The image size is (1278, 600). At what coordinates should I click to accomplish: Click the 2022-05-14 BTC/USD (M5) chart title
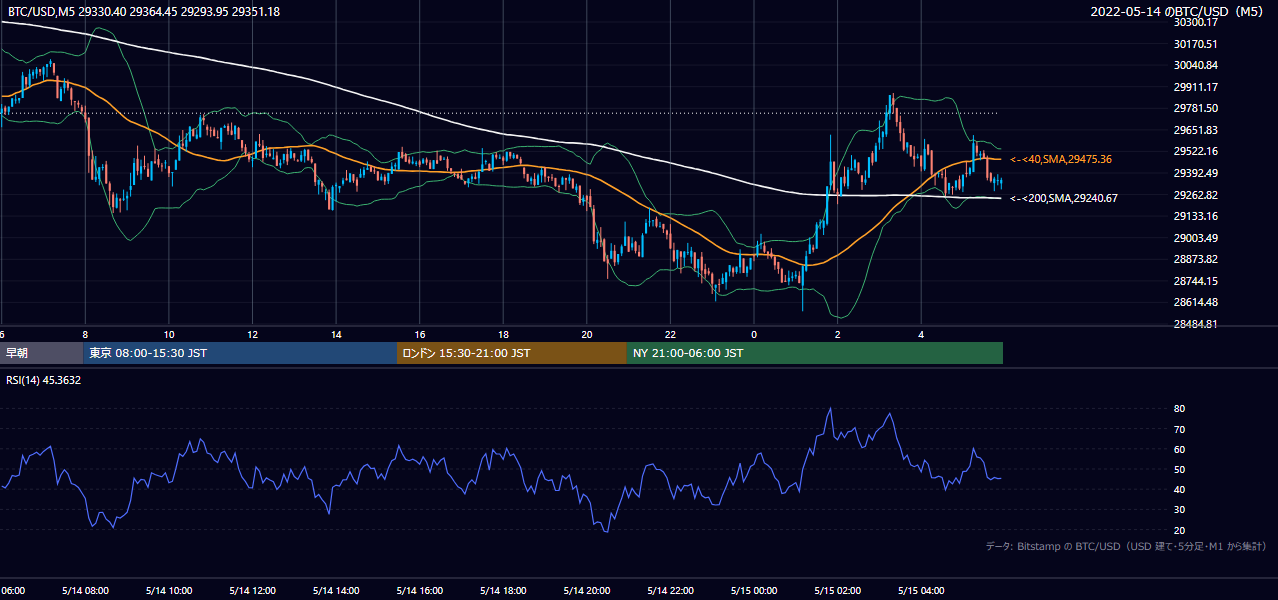pos(1178,11)
